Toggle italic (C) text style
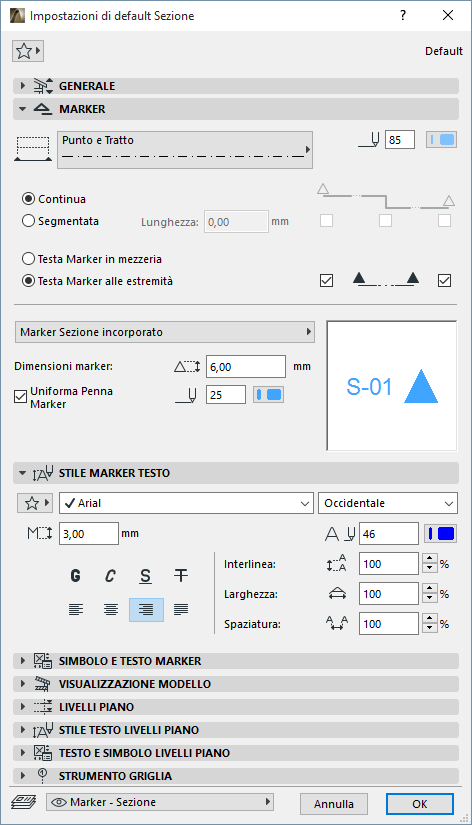472x825 pixels. point(110,576)
